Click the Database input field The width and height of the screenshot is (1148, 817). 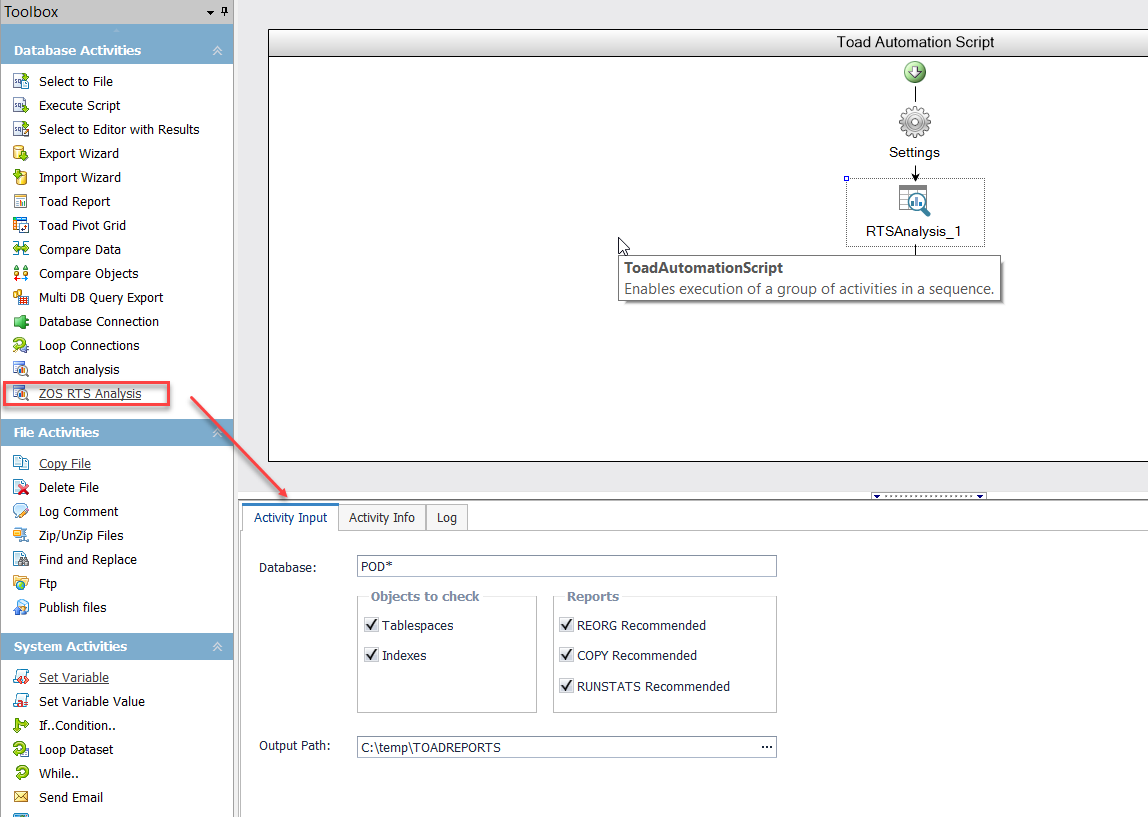pyautogui.click(x=567, y=566)
